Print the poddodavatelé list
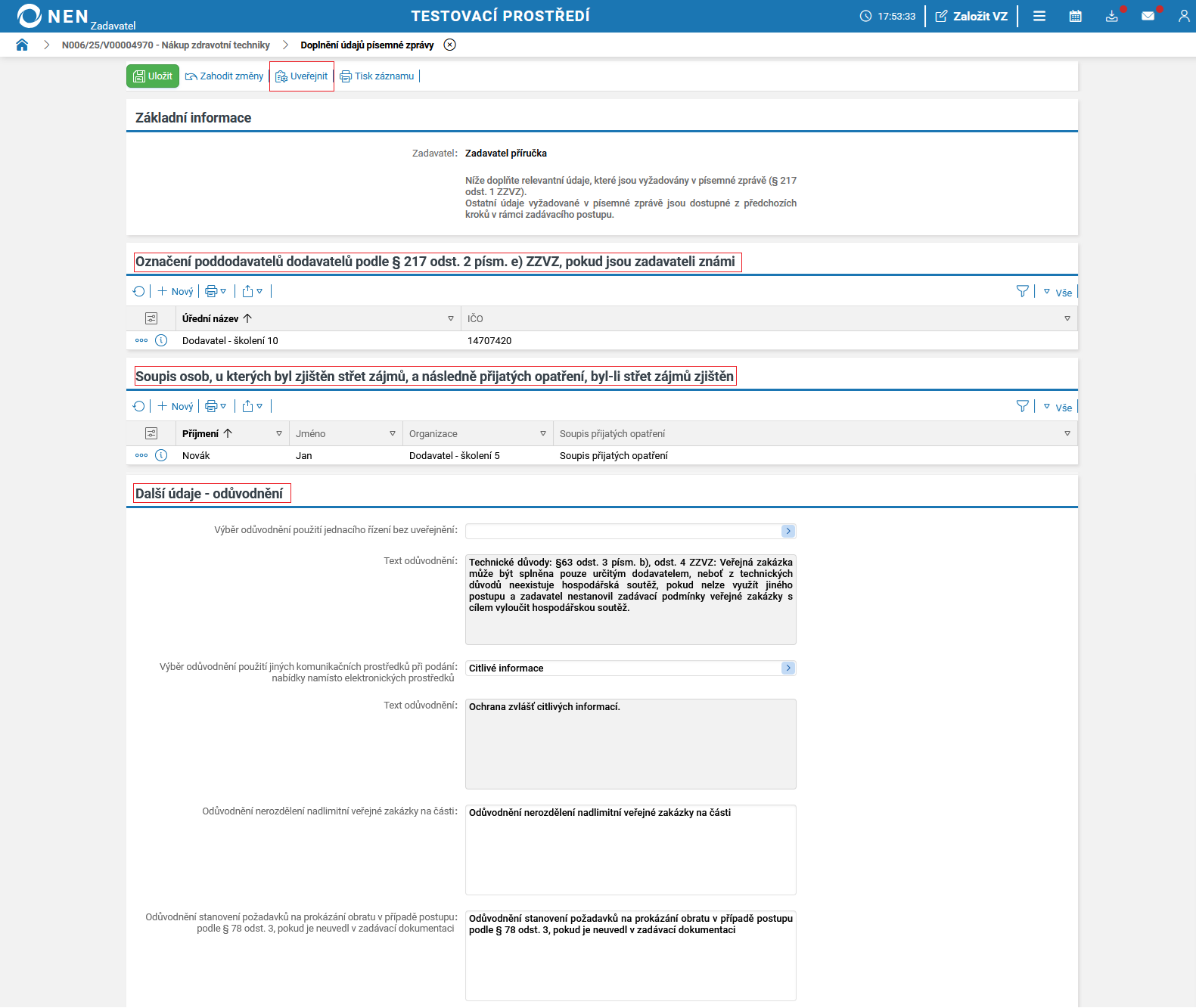The image size is (1196, 1008). [216, 291]
